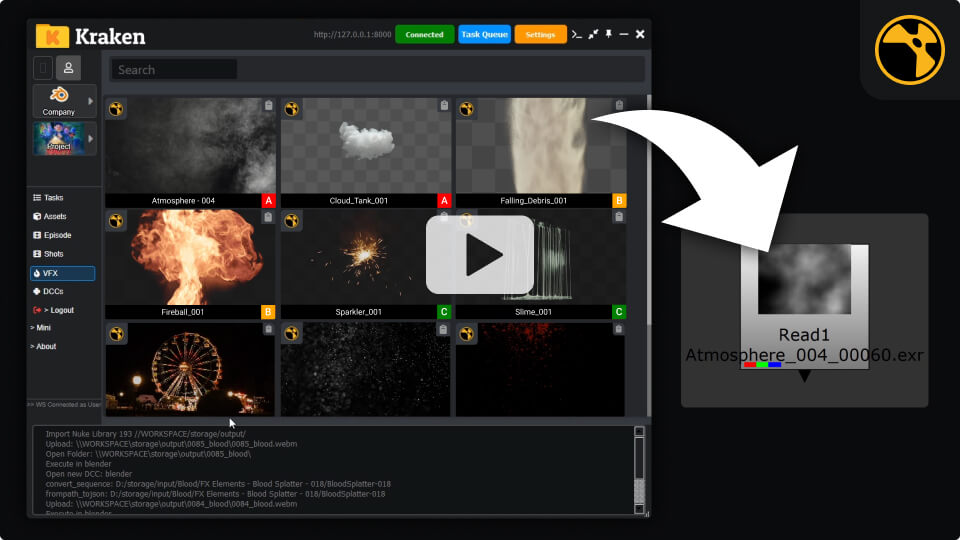Open the VFX section in the sidebar

(62, 273)
